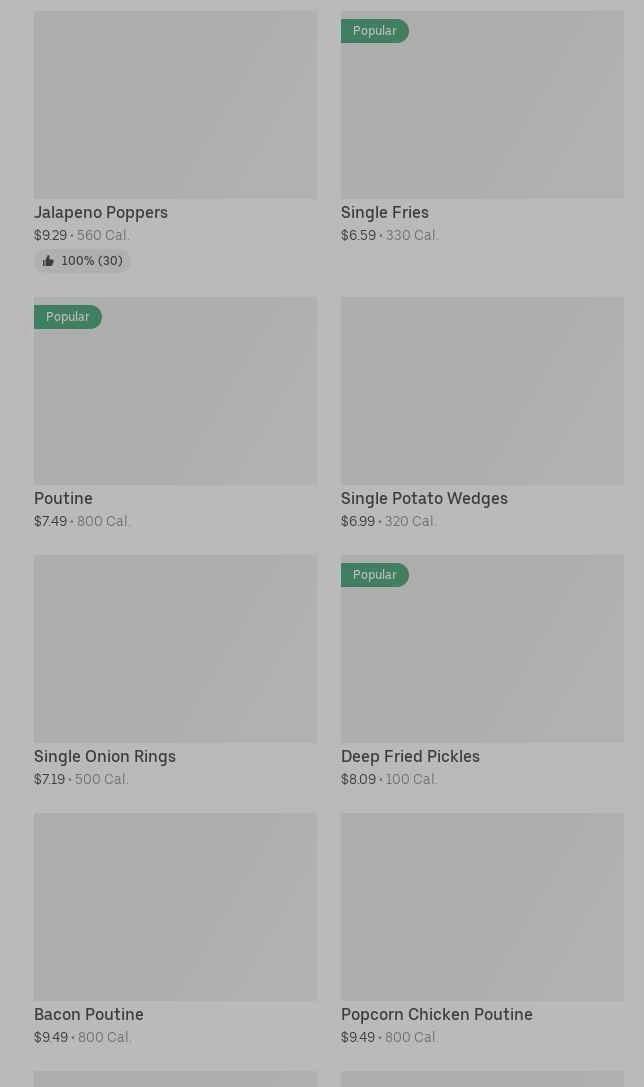The width and height of the screenshot is (644, 1087).
Task: Click the Jalapeno Poppers title
Action: tap(101, 212)
